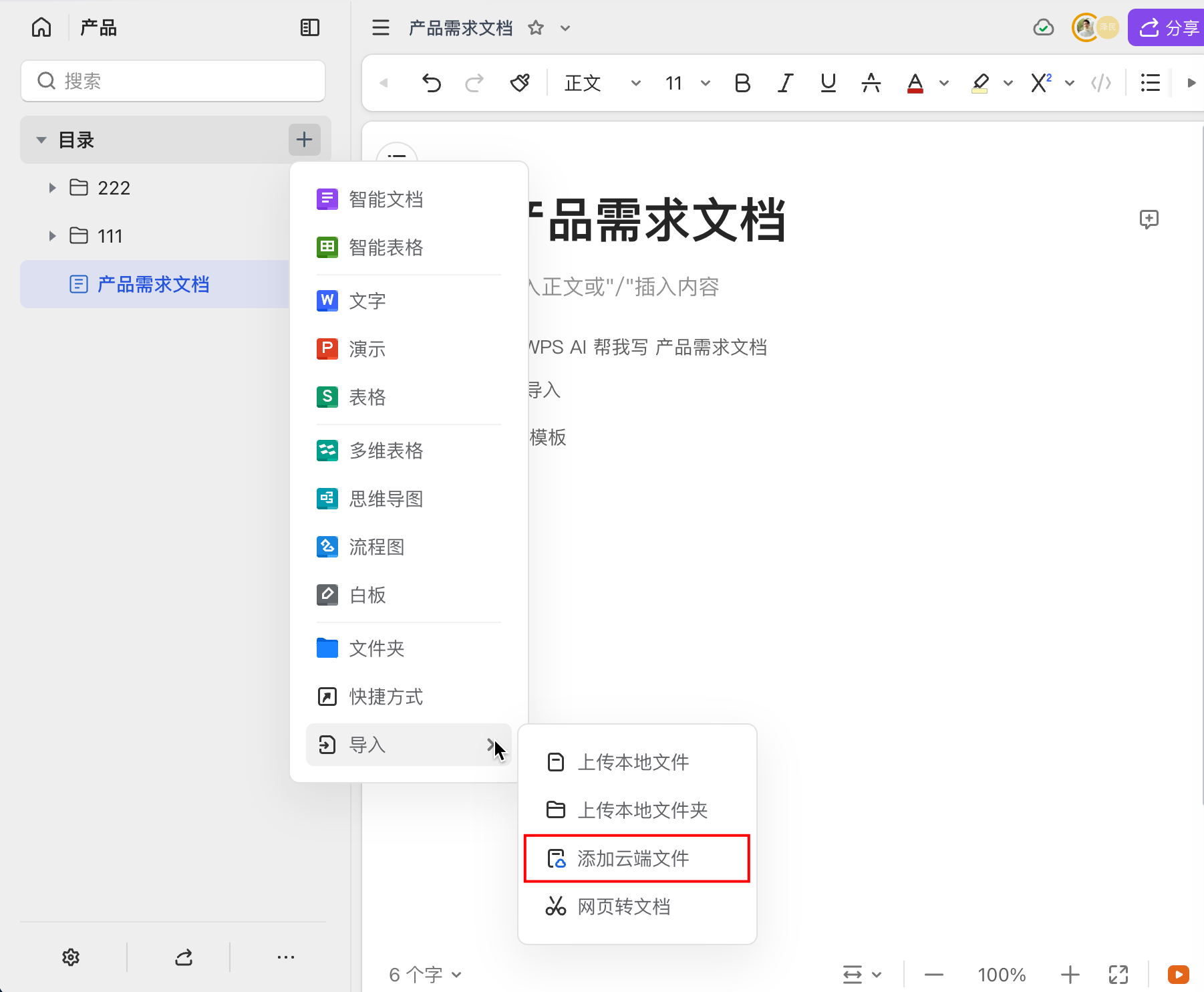Collapse the 目录 section
Screen dimensions: 1204x992
(x=41, y=140)
